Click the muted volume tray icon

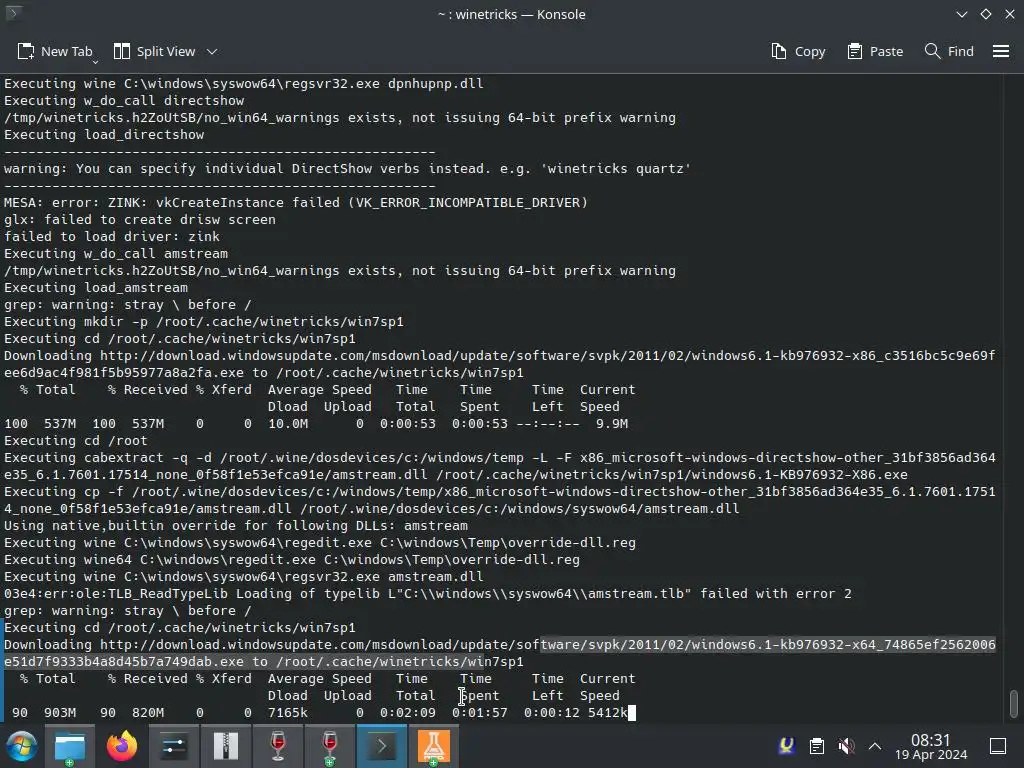[846, 746]
